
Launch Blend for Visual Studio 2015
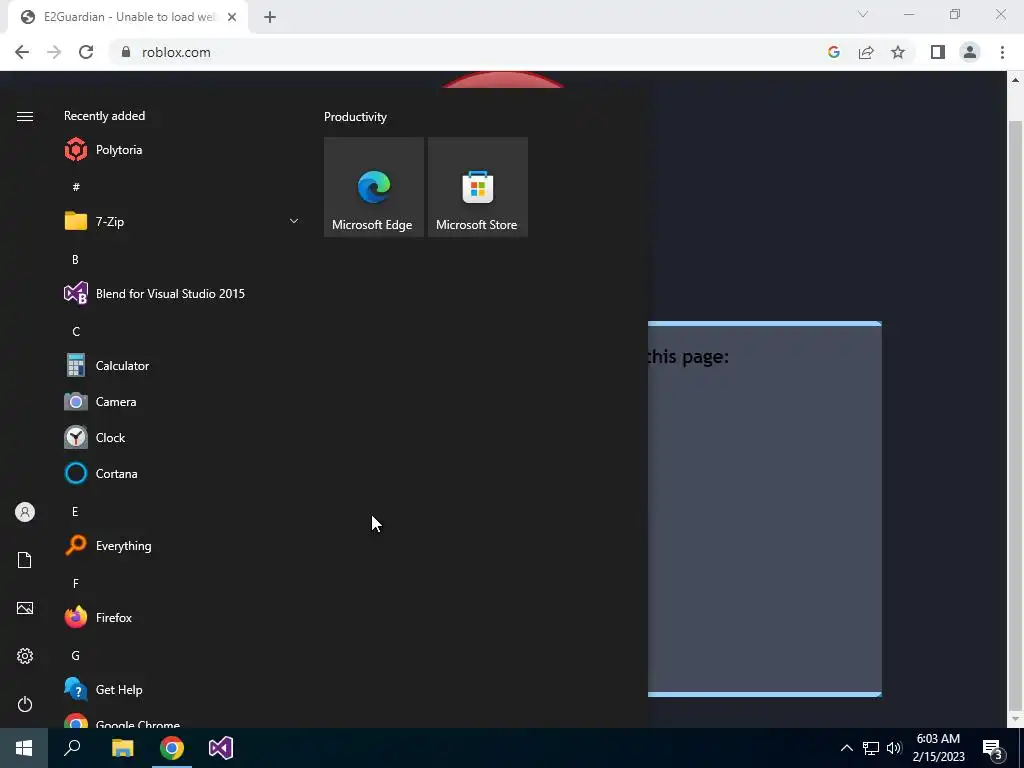point(182,294)
